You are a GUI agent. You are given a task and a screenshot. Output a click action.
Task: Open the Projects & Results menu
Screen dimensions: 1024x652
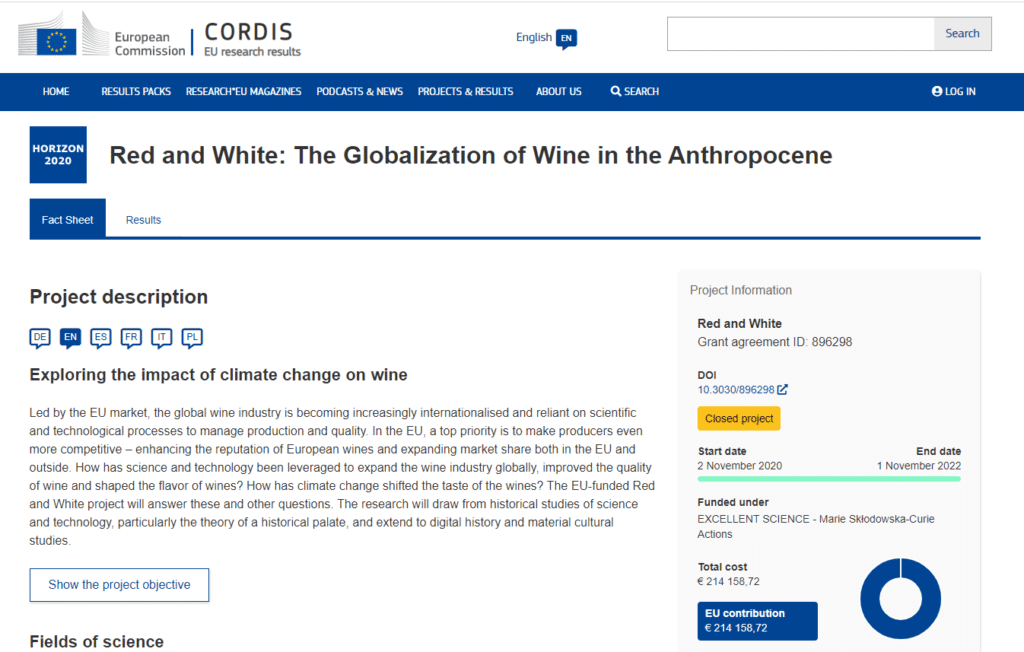[466, 91]
